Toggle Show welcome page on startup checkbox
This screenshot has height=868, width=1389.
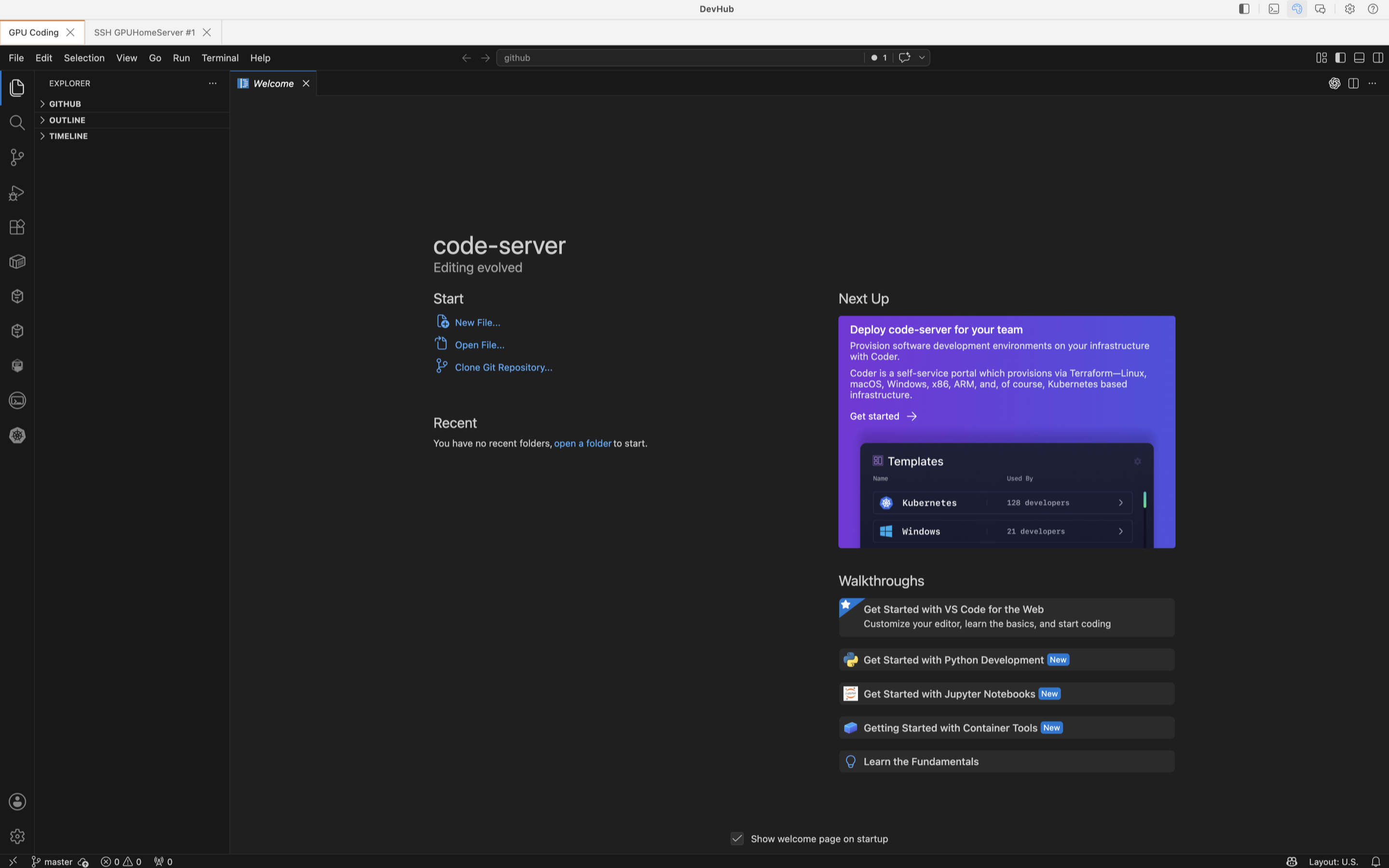(737, 839)
